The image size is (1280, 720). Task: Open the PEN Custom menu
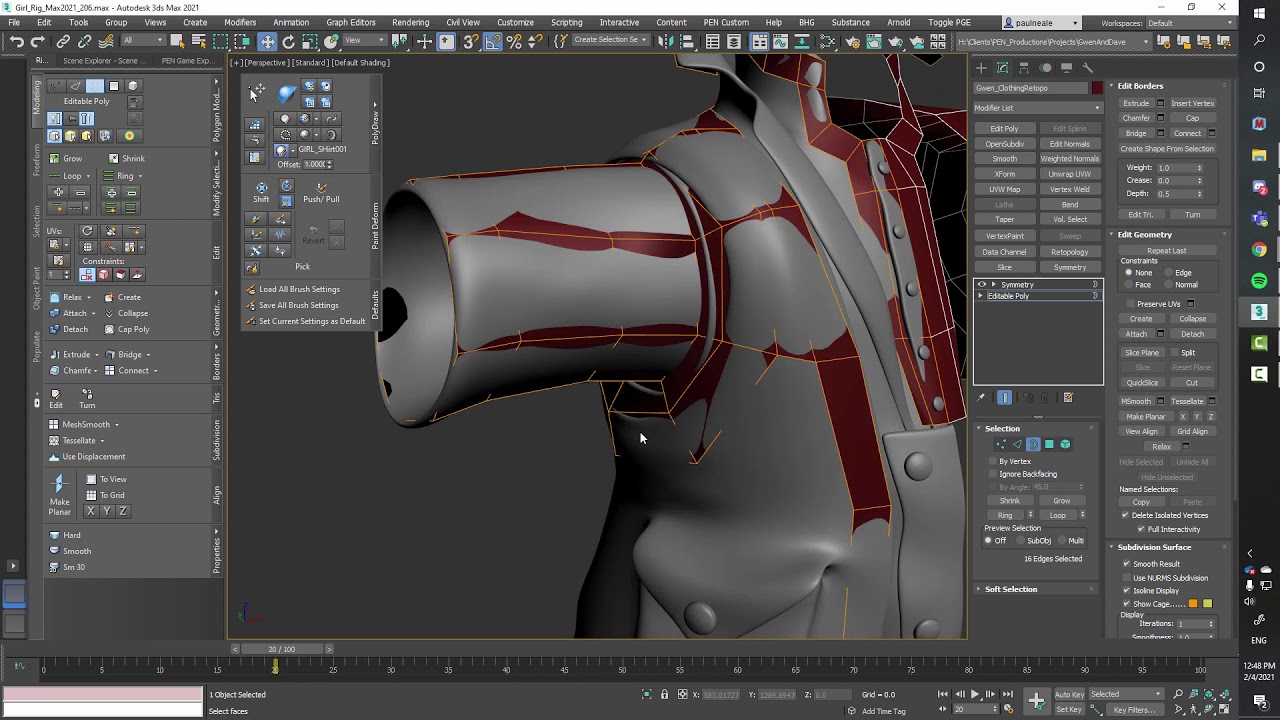[726, 22]
